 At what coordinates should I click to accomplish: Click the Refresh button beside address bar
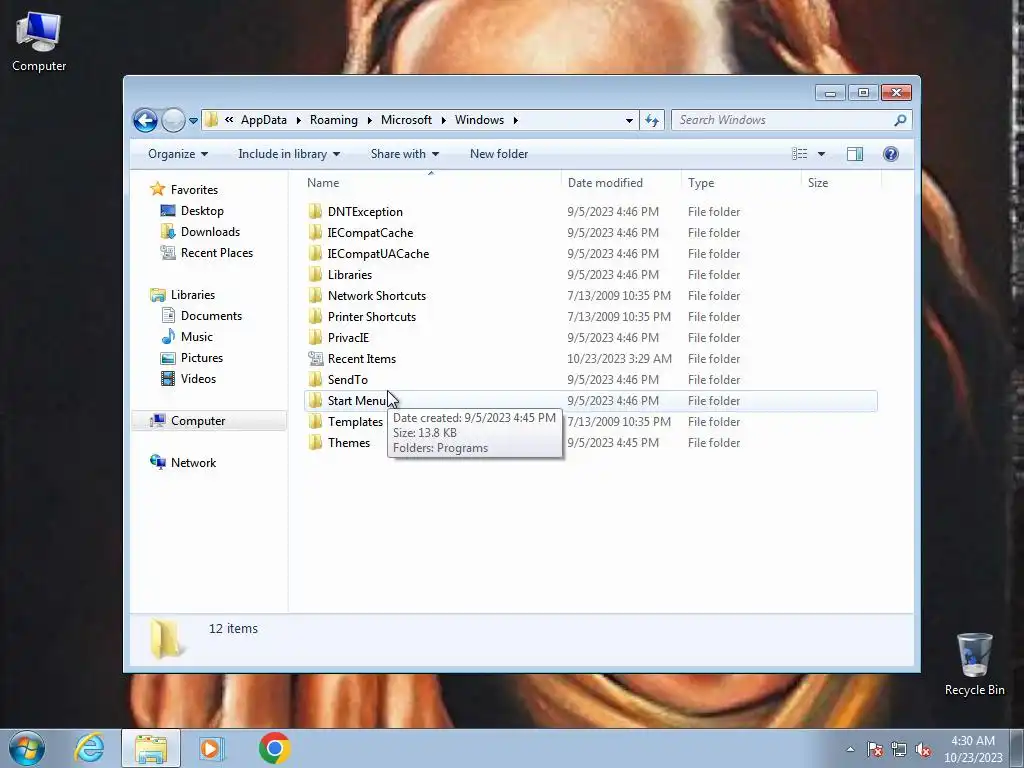coord(652,120)
